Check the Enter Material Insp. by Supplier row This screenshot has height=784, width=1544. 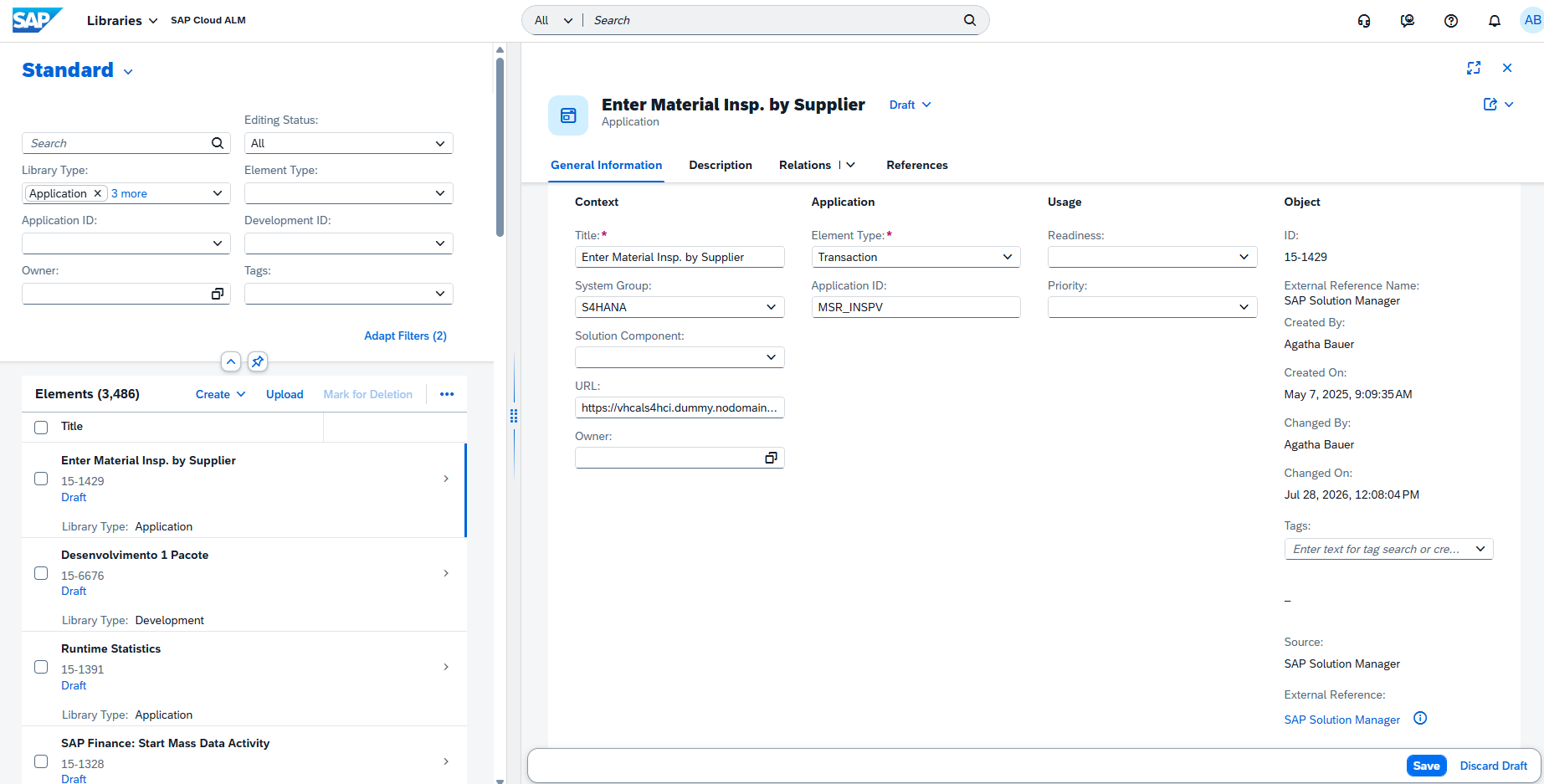(x=41, y=479)
